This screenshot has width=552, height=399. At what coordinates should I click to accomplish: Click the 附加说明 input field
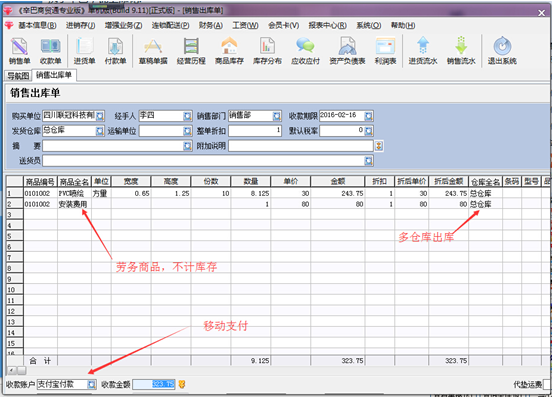pyautogui.click(x=301, y=146)
